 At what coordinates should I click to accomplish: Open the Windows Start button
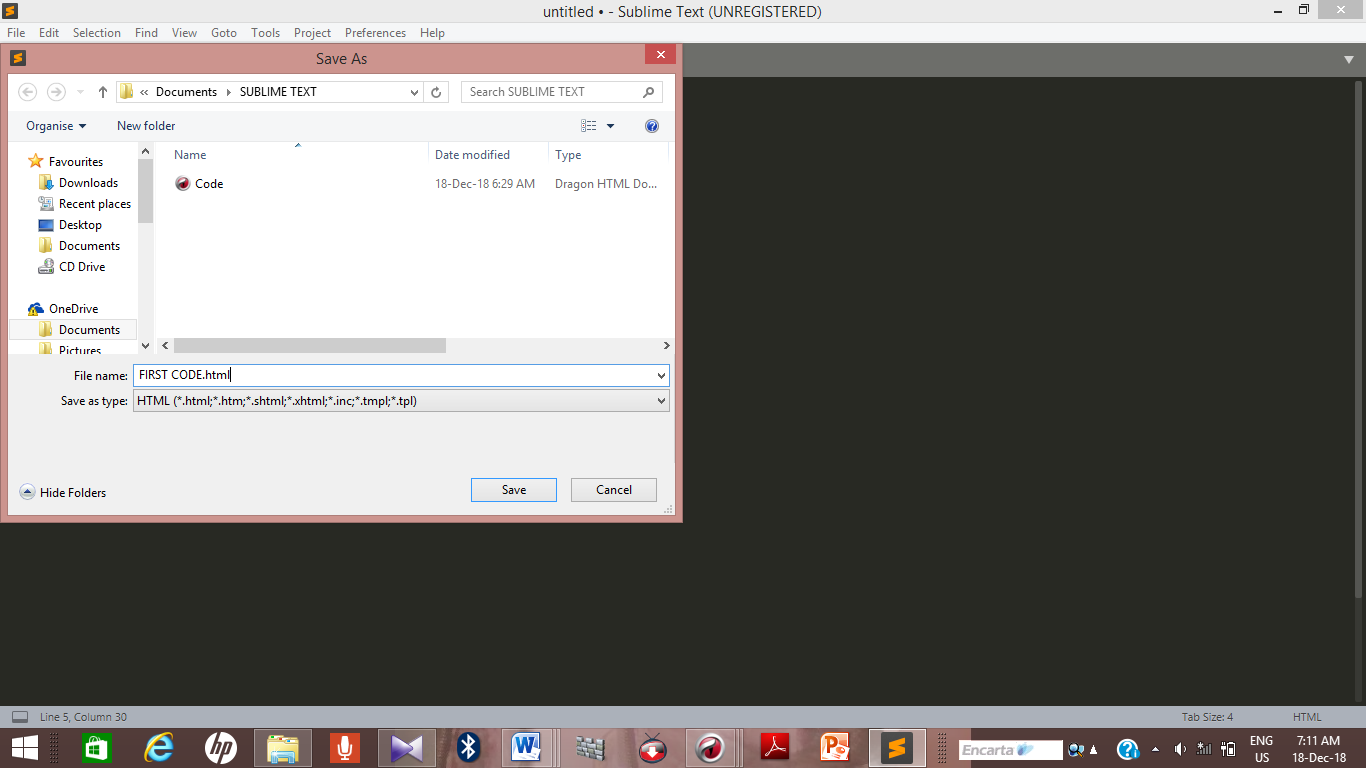25,748
